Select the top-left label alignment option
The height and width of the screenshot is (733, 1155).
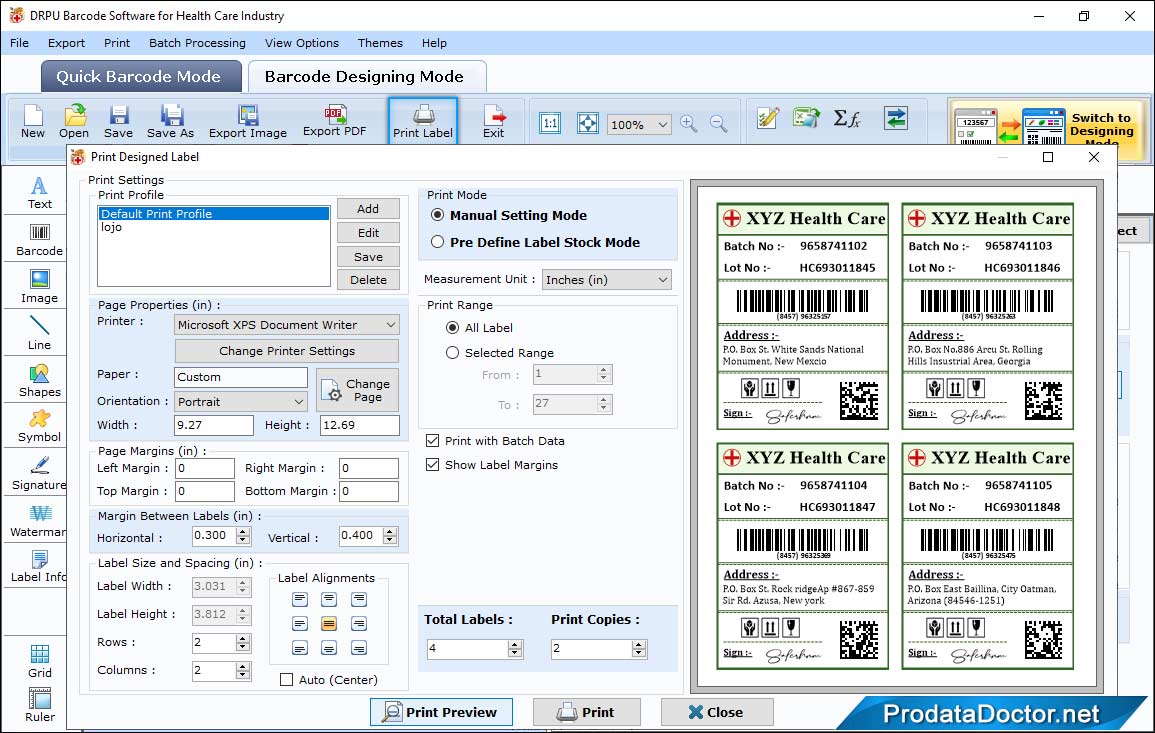pyautogui.click(x=300, y=599)
